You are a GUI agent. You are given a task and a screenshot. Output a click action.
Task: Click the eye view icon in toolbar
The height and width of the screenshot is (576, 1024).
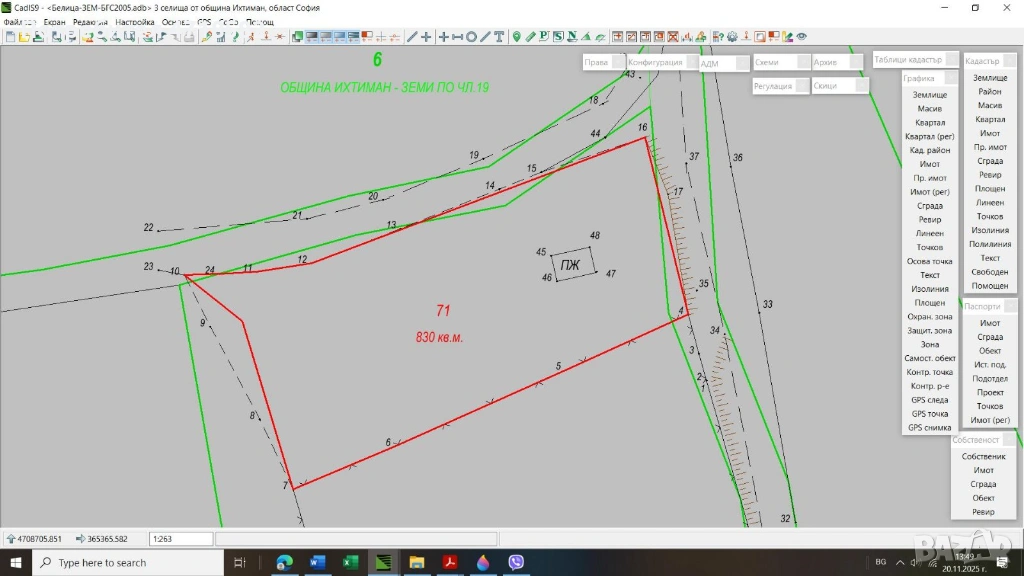tap(801, 37)
